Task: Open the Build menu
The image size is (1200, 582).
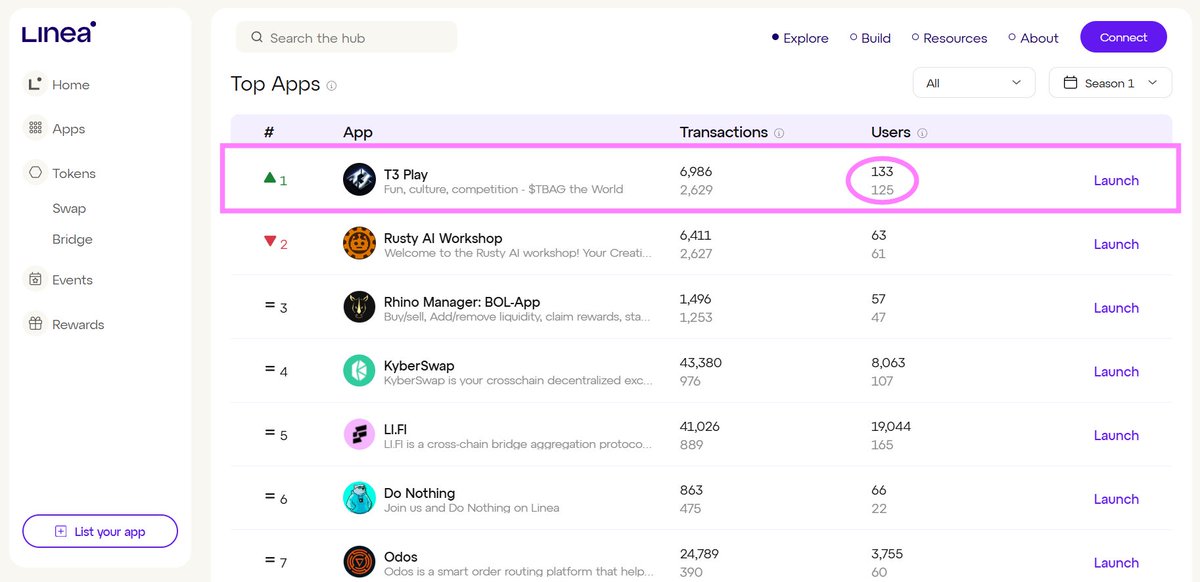Action: [x=870, y=38]
